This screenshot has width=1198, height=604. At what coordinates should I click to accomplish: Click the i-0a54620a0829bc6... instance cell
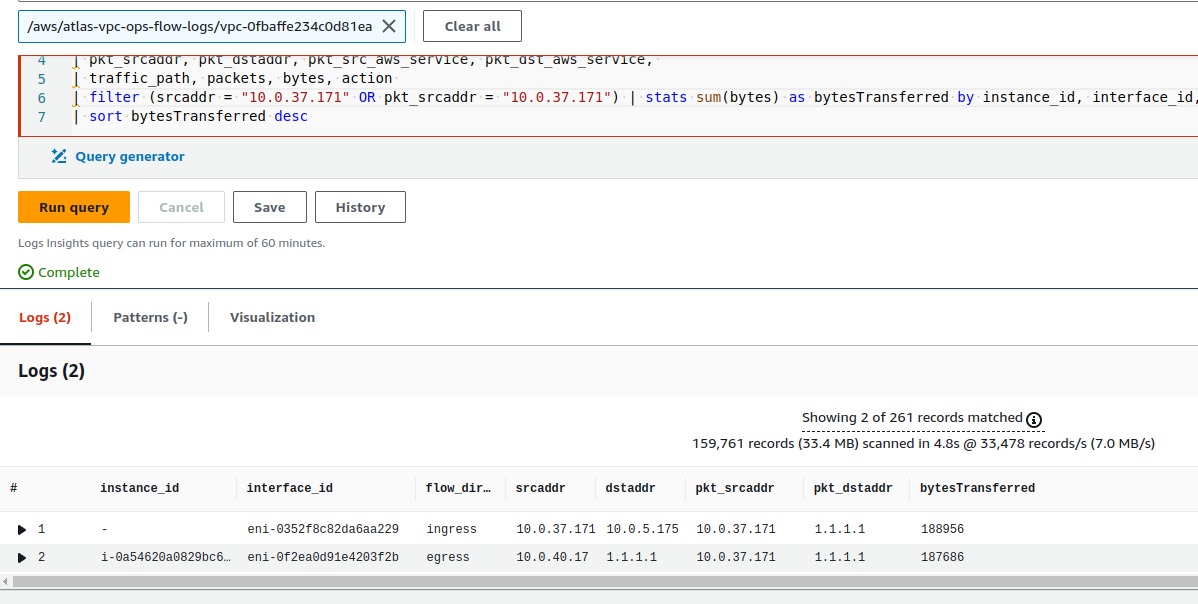166,557
